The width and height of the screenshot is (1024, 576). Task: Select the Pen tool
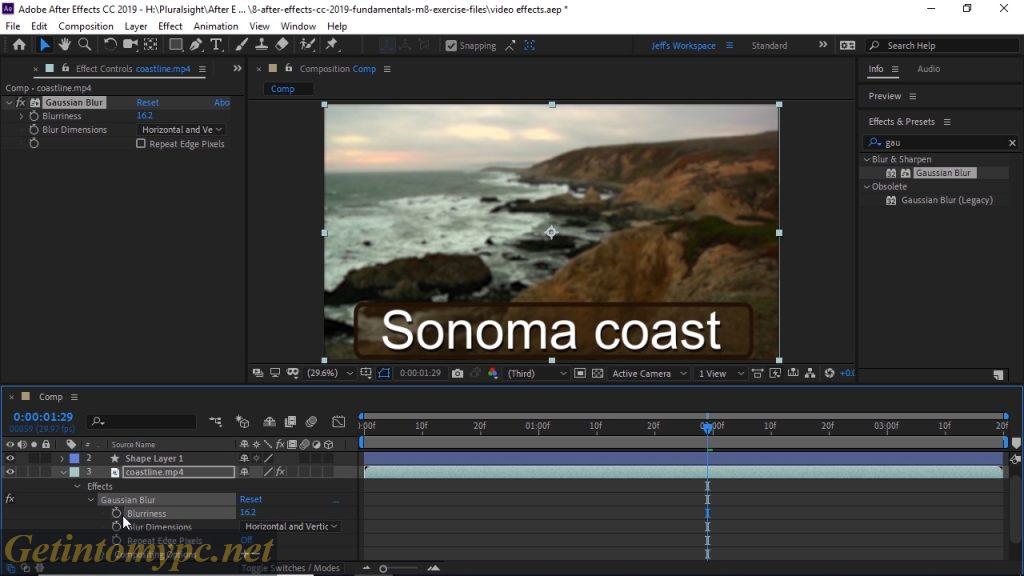click(x=195, y=44)
